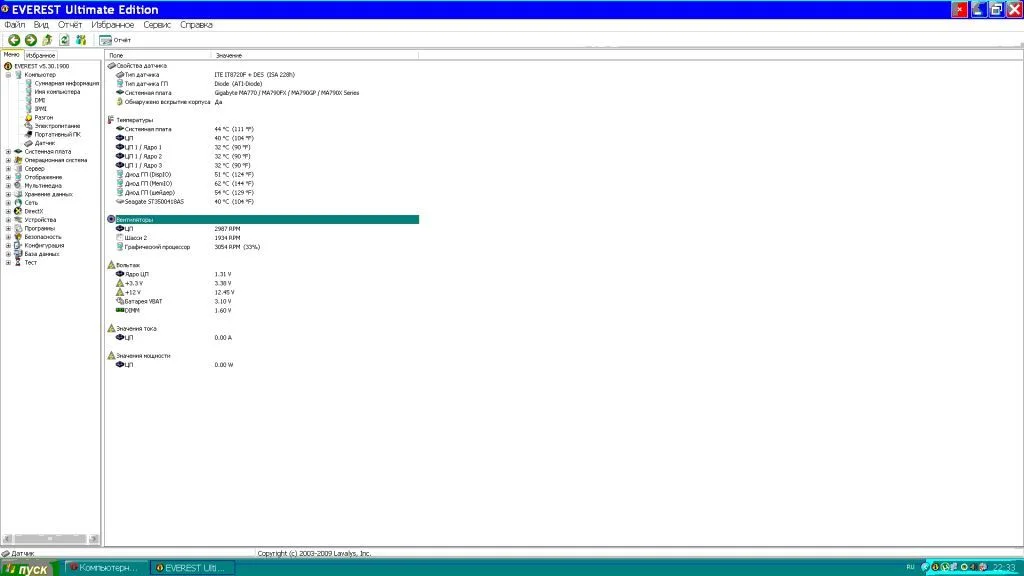Select the DMI tree item
1024x576 pixels.
40,100
